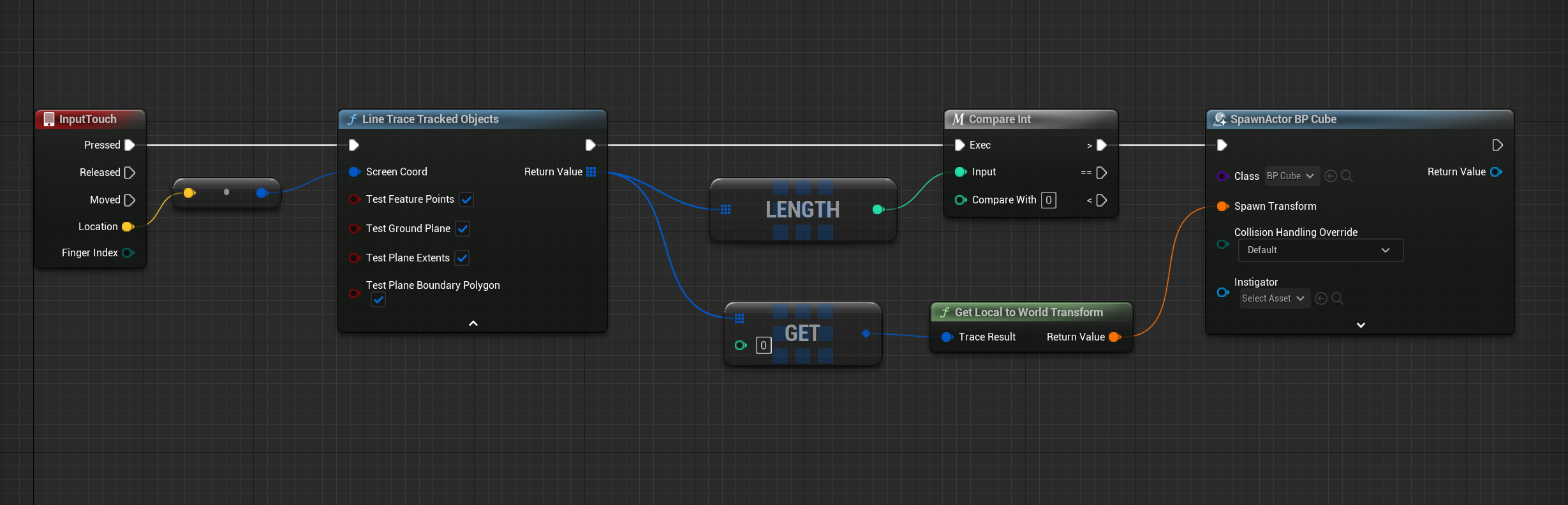Click the Finger Index output pin

128,252
